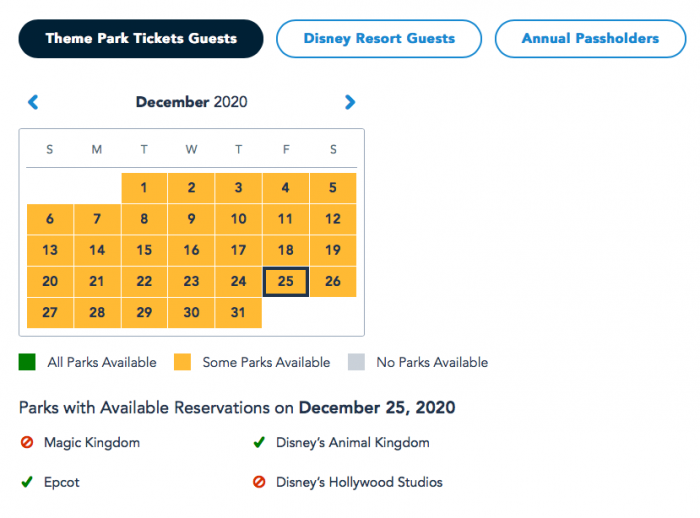The image size is (700, 518).
Task: Click the gray No Parks Available swatch
Action: (356, 362)
